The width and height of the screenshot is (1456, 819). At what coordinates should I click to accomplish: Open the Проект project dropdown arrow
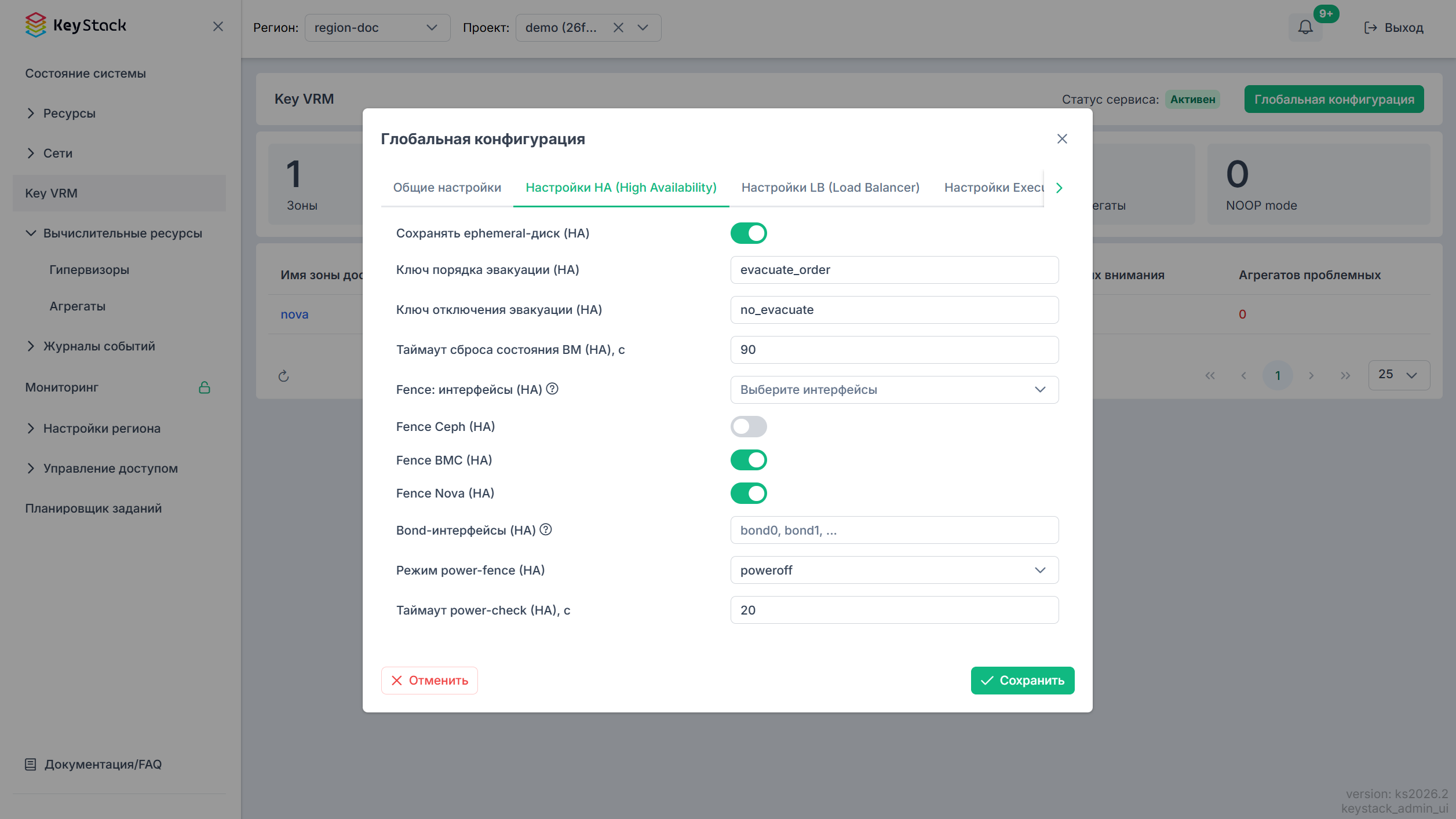(643, 28)
